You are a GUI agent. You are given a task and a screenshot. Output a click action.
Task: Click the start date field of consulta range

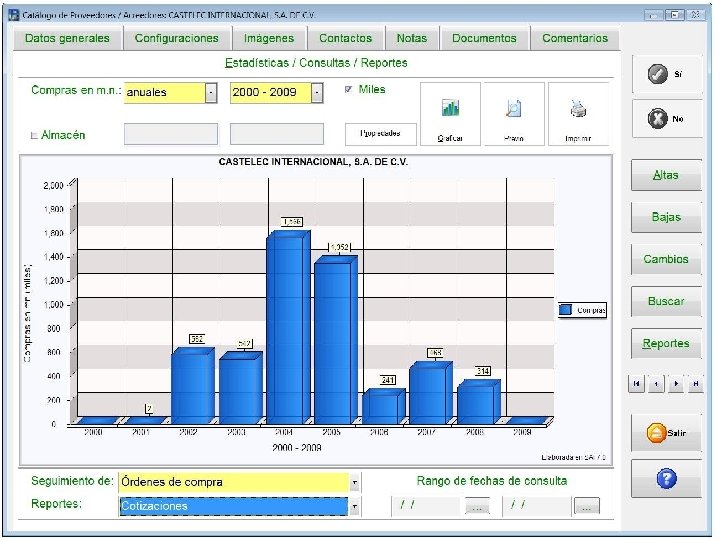[x=426, y=506]
